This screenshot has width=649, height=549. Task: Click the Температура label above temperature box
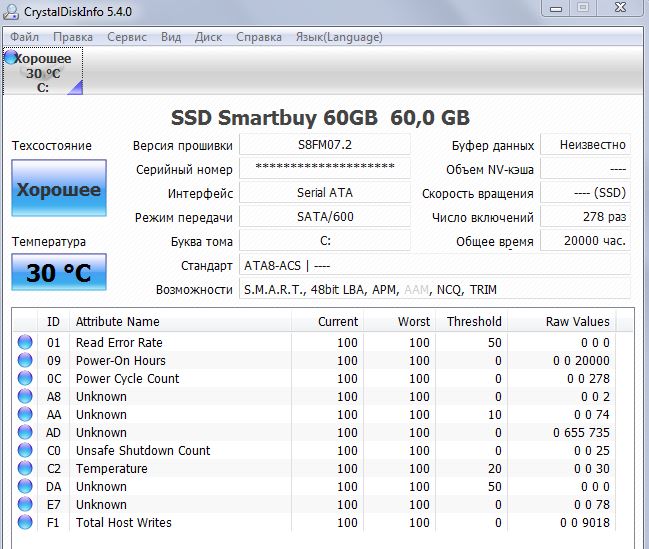tap(49, 241)
